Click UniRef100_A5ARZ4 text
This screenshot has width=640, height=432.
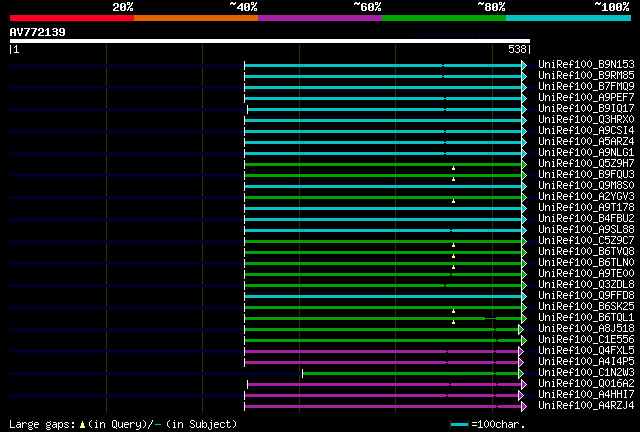pos(586,142)
